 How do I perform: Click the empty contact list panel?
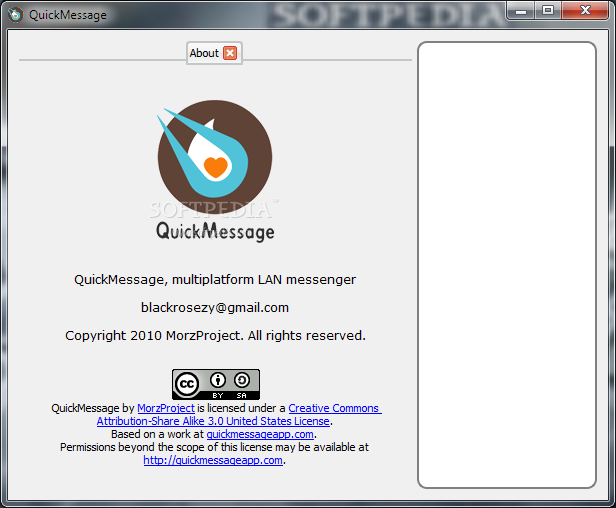507,265
